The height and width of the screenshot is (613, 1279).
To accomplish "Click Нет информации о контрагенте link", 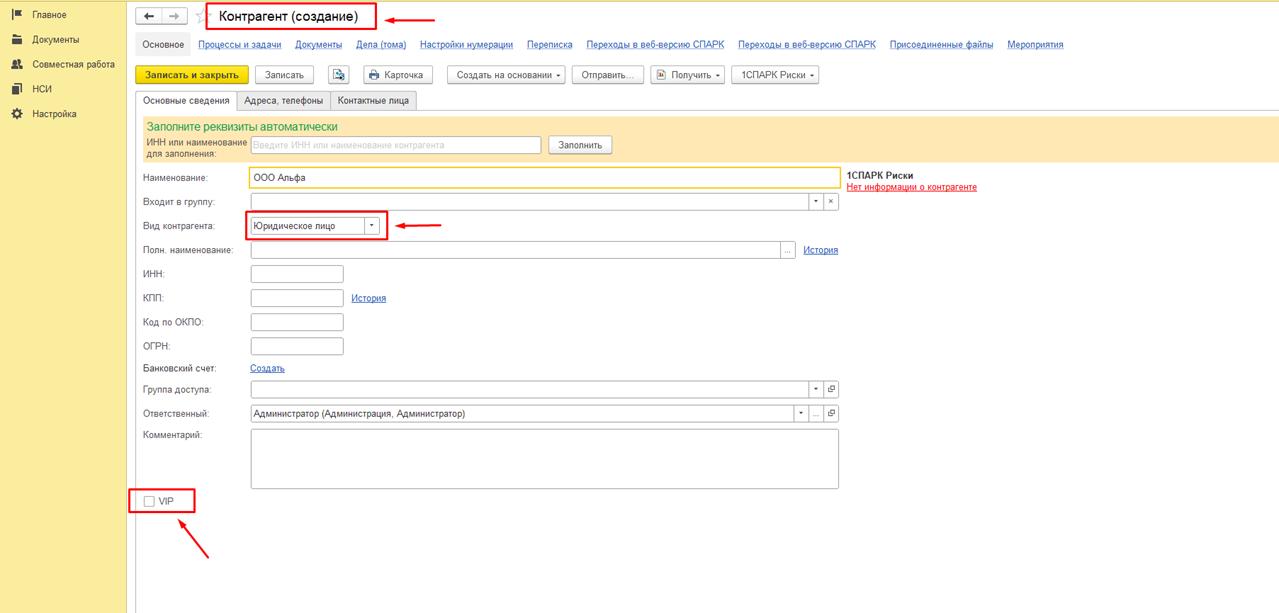I will click(x=912, y=188).
